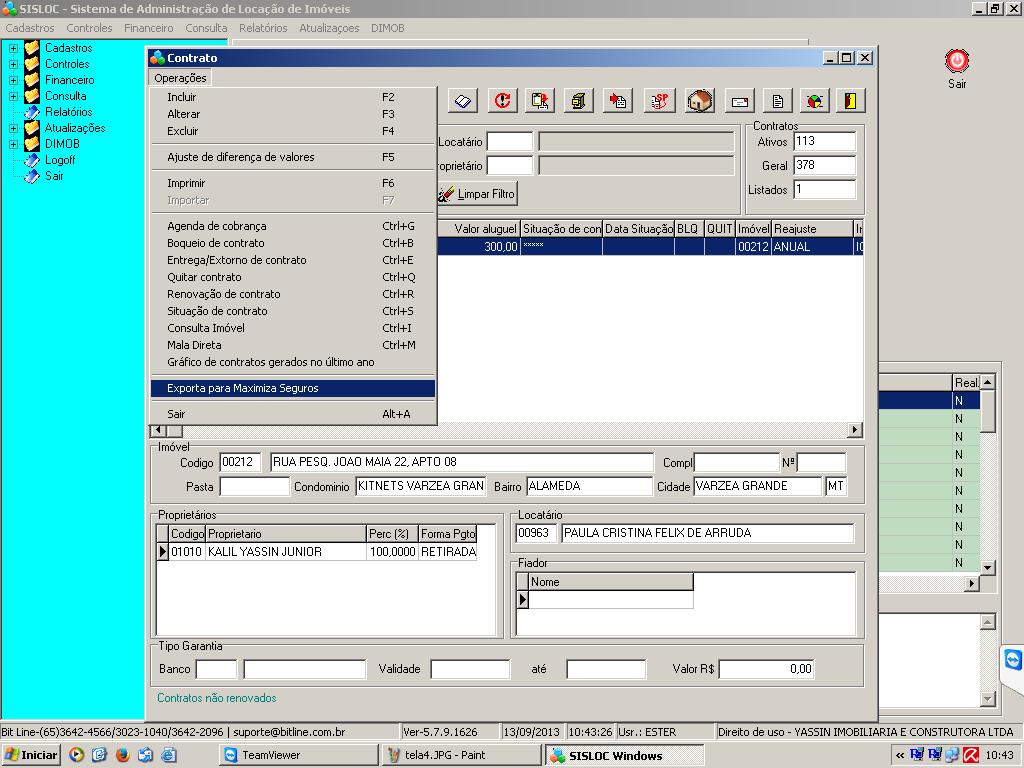Click the Geral count field showing 378
1024x768 pixels.
(x=825, y=165)
